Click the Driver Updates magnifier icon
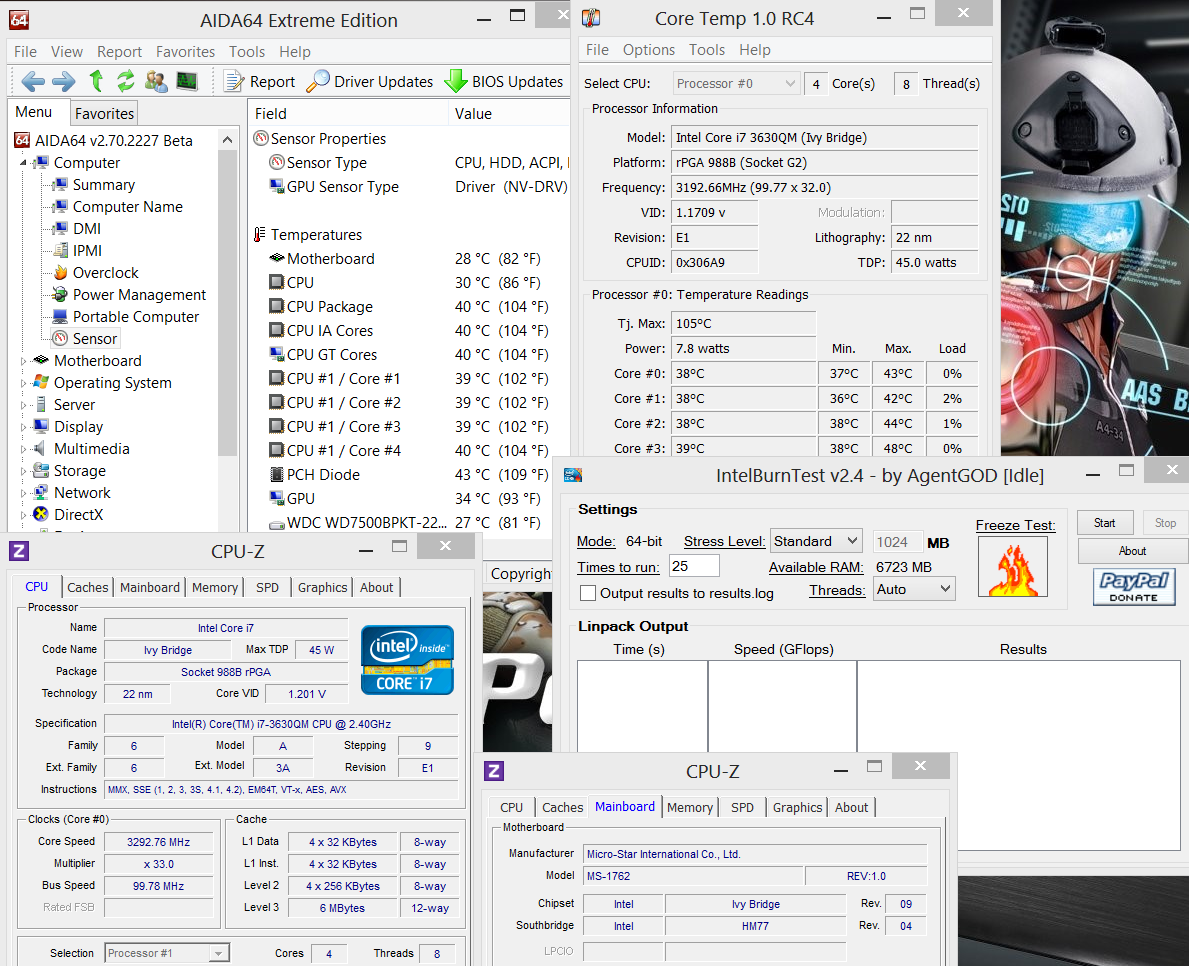 [x=318, y=81]
